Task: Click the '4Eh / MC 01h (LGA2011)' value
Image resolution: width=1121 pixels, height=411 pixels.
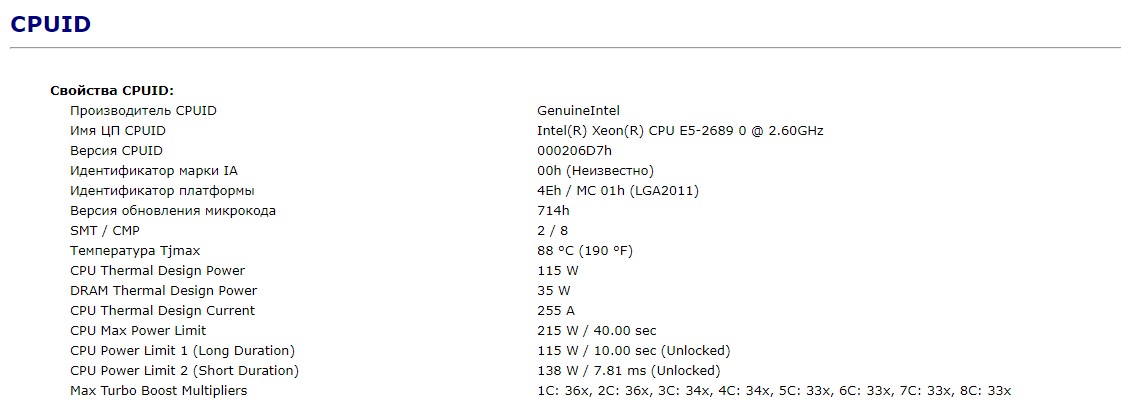Action: click(x=618, y=190)
